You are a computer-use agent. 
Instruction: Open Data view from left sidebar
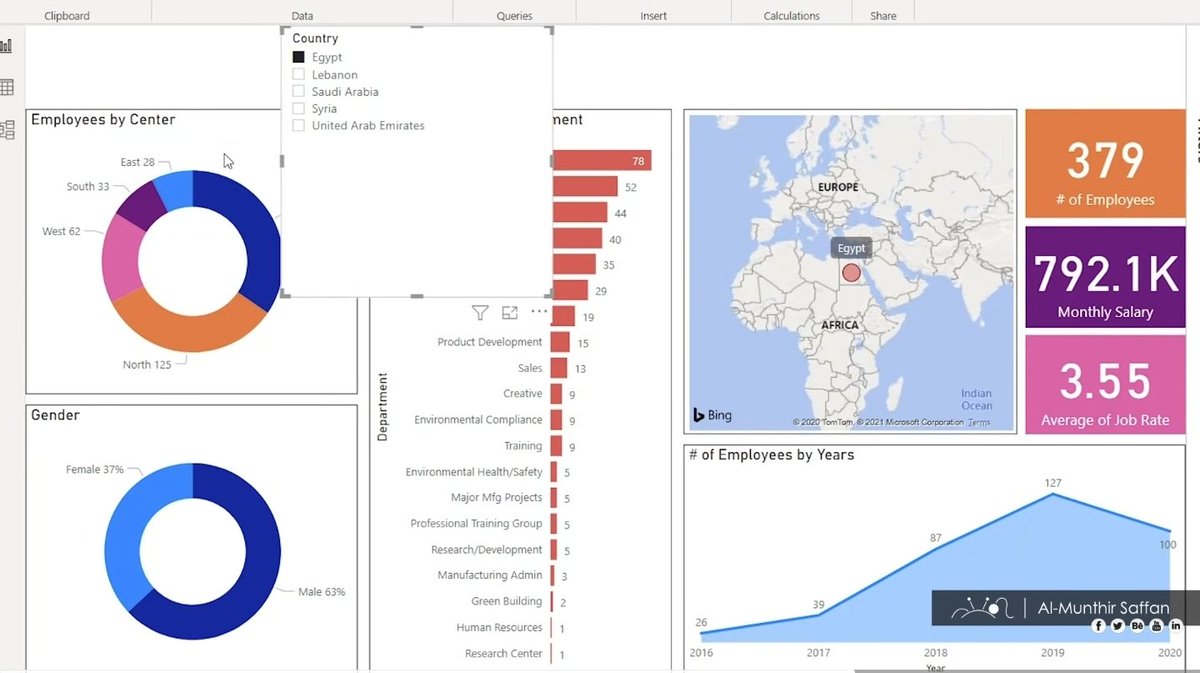point(6,87)
